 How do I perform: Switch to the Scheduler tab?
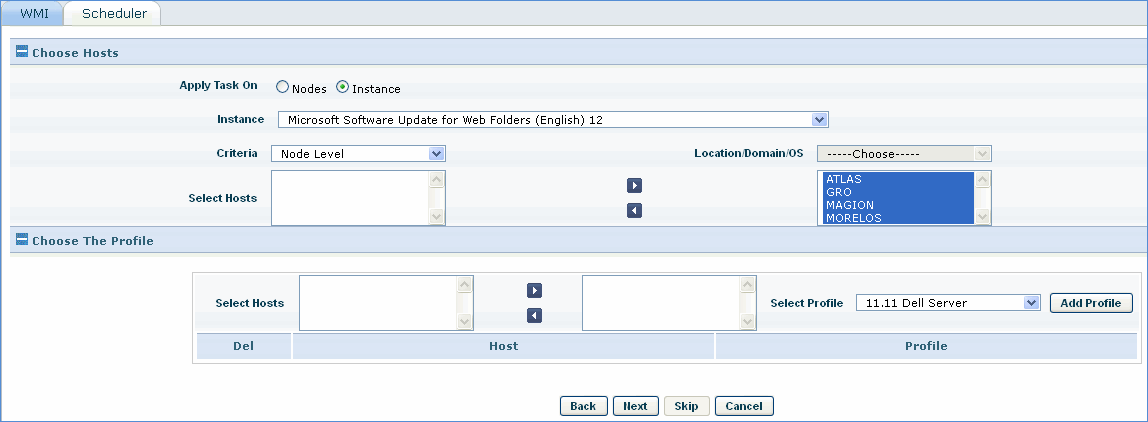pos(114,14)
